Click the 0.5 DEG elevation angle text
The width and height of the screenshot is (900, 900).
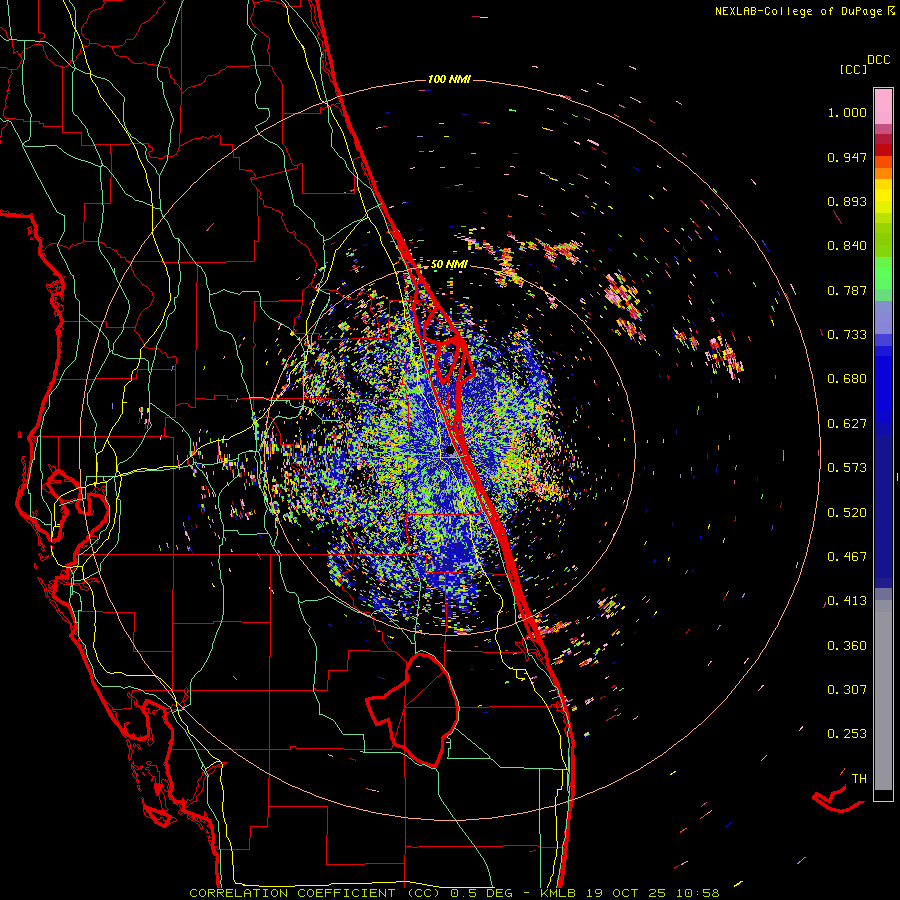click(482, 893)
